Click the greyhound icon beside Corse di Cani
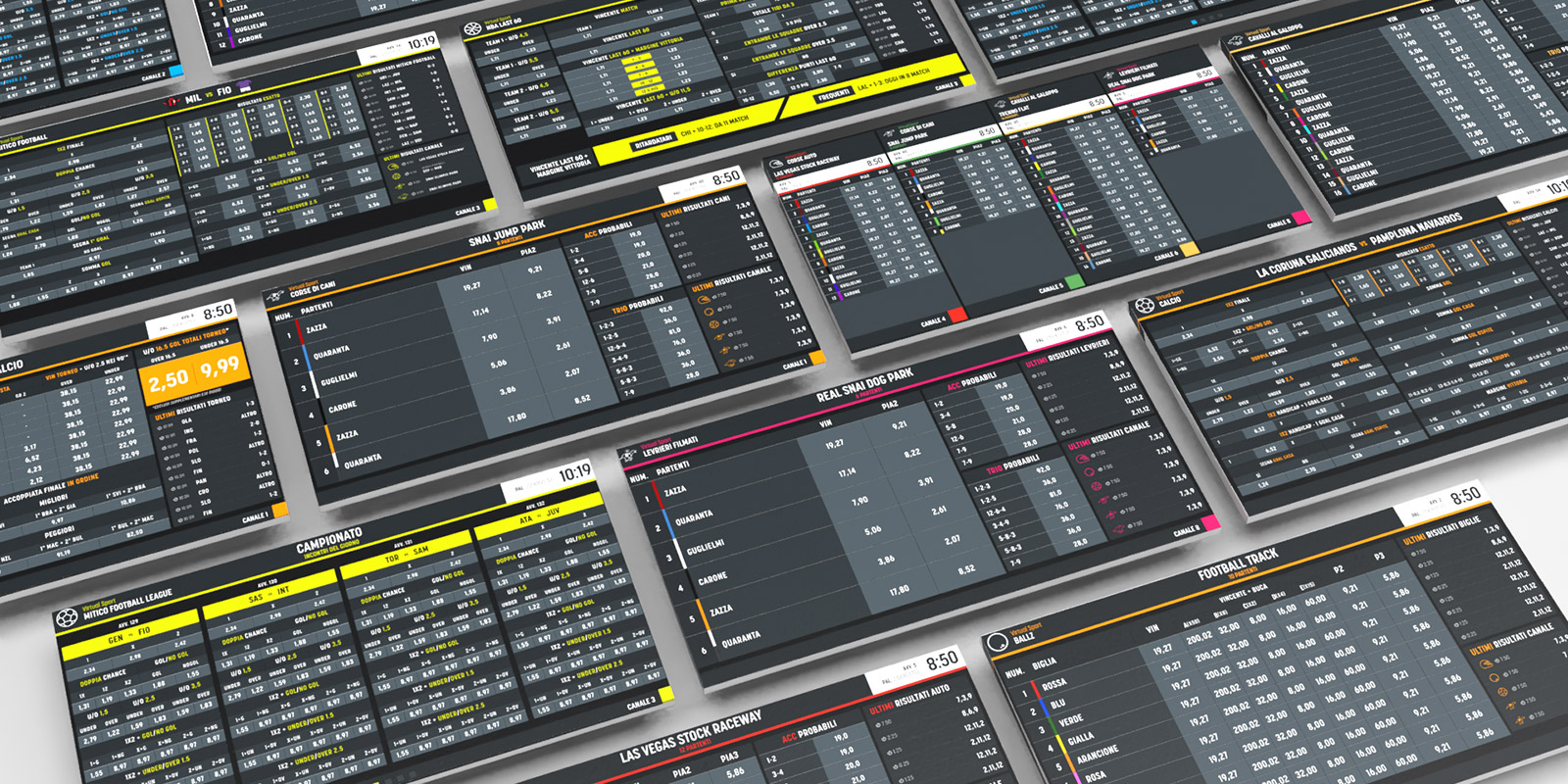1568x784 pixels. click(275, 295)
